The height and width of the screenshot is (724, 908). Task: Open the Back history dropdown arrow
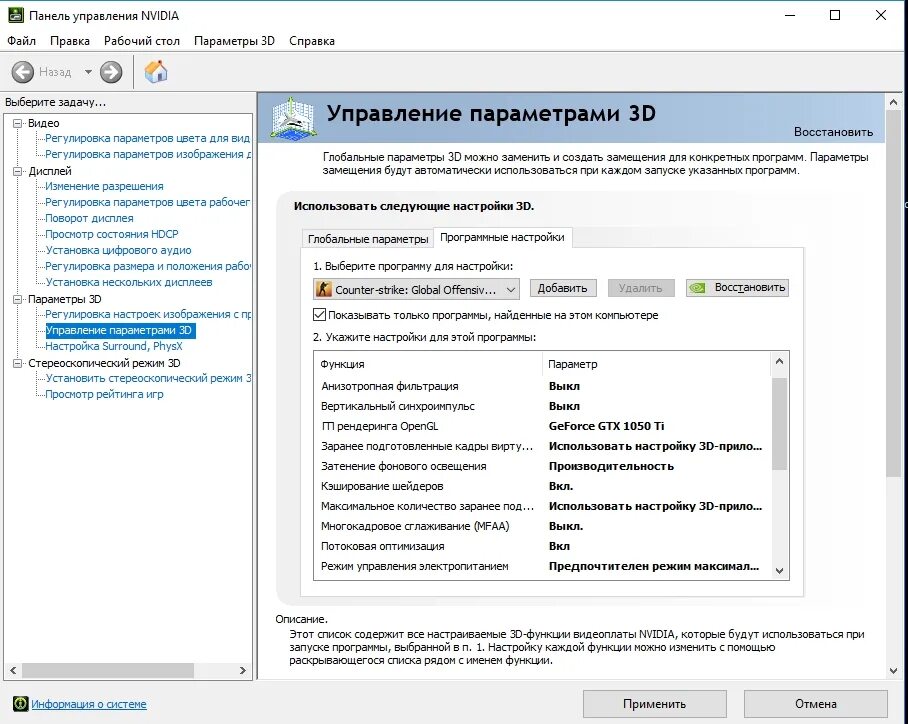tap(88, 72)
